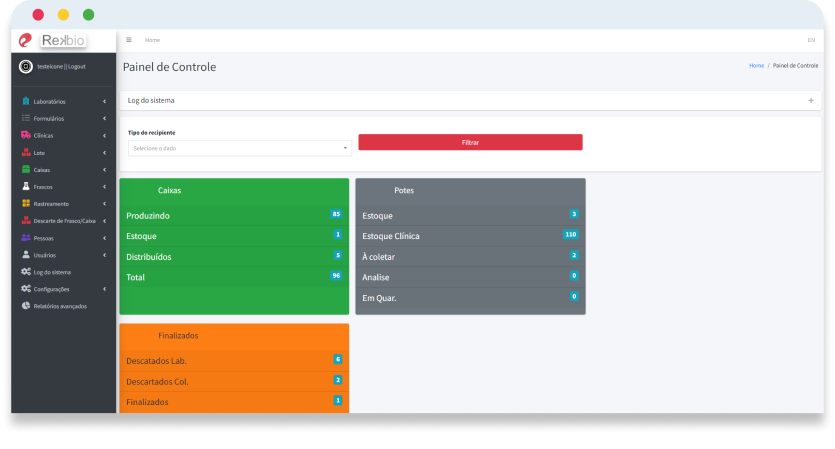The image size is (835, 449).
Task: Click the Home breadcrumb link
Action: tap(756, 65)
